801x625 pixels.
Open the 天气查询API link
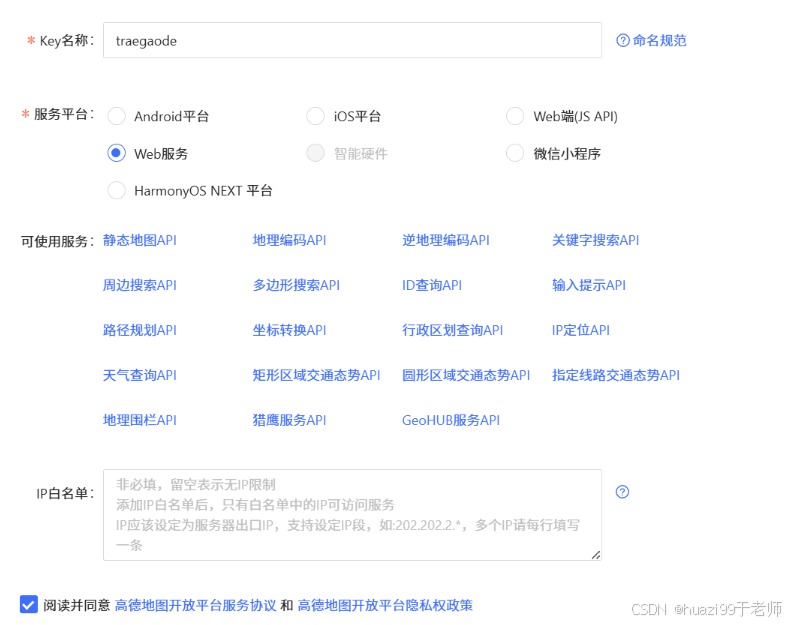pos(139,375)
